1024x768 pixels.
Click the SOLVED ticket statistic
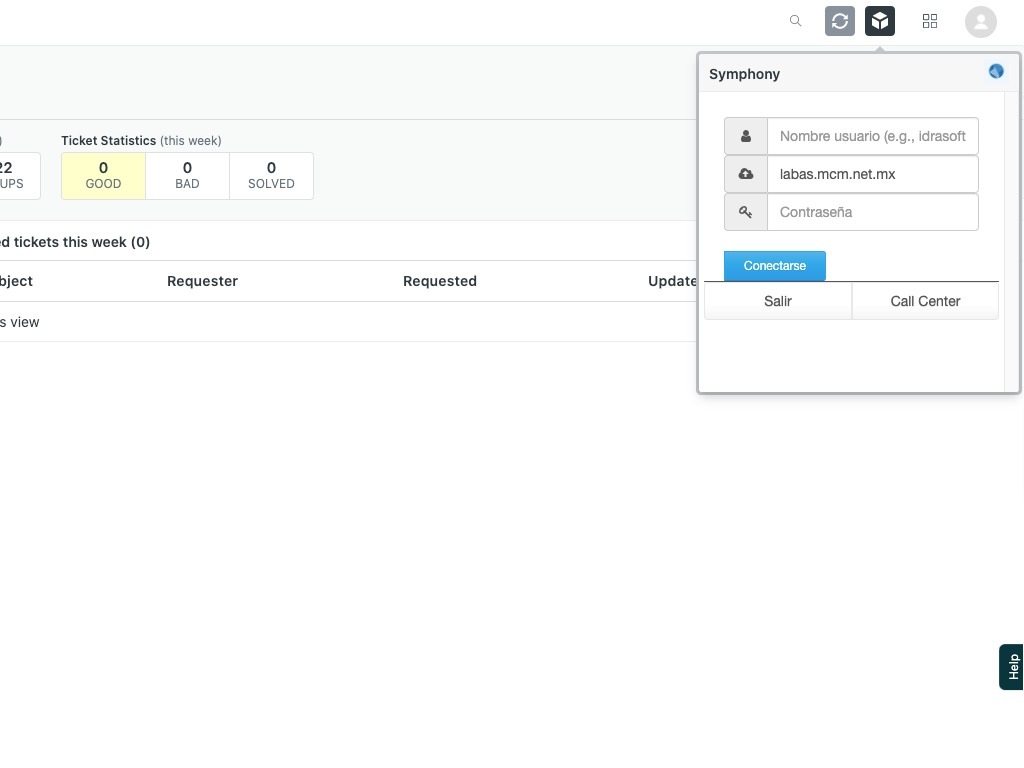tap(271, 176)
